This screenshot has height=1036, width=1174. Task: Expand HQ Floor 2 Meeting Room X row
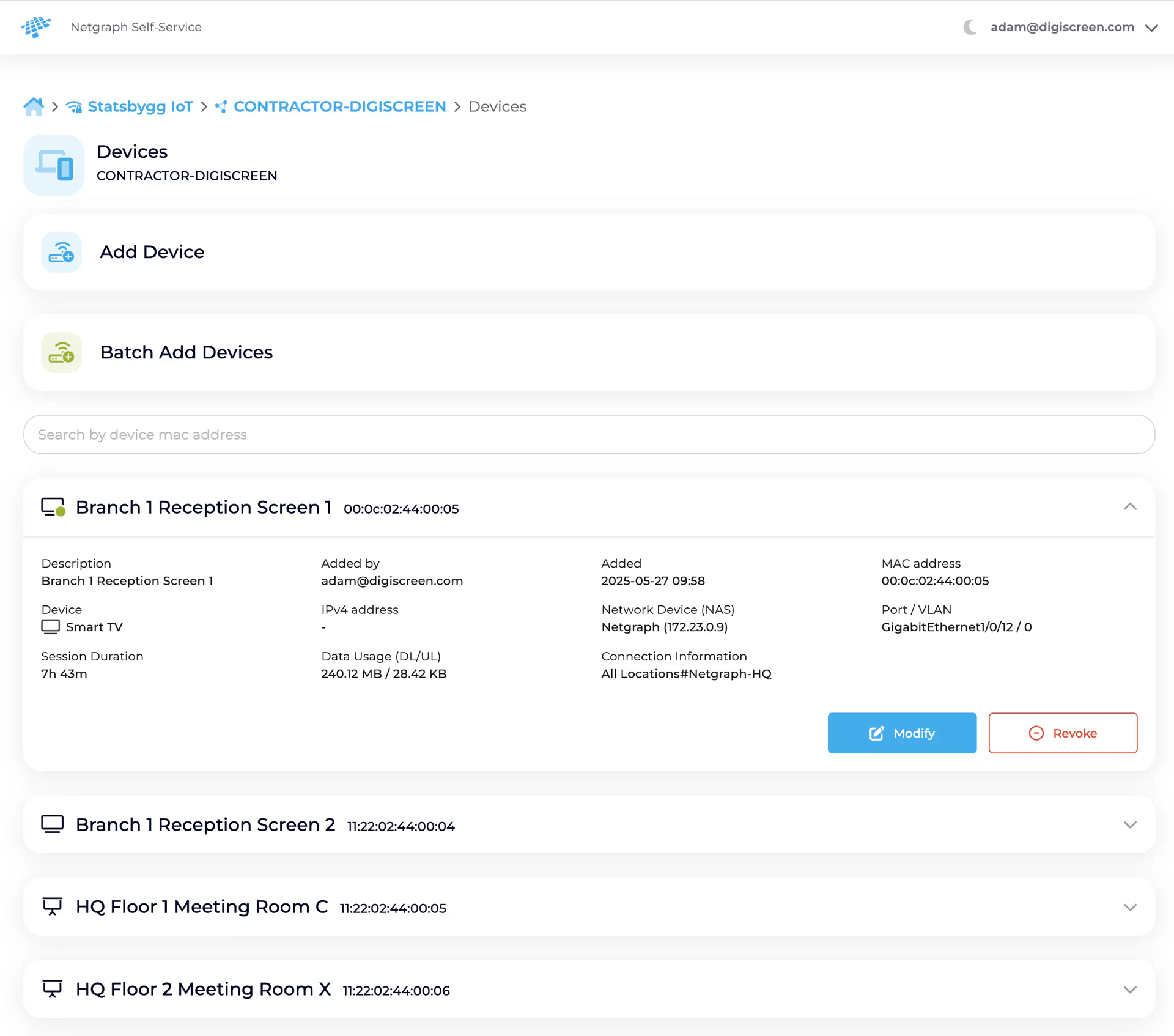[589, 989]
